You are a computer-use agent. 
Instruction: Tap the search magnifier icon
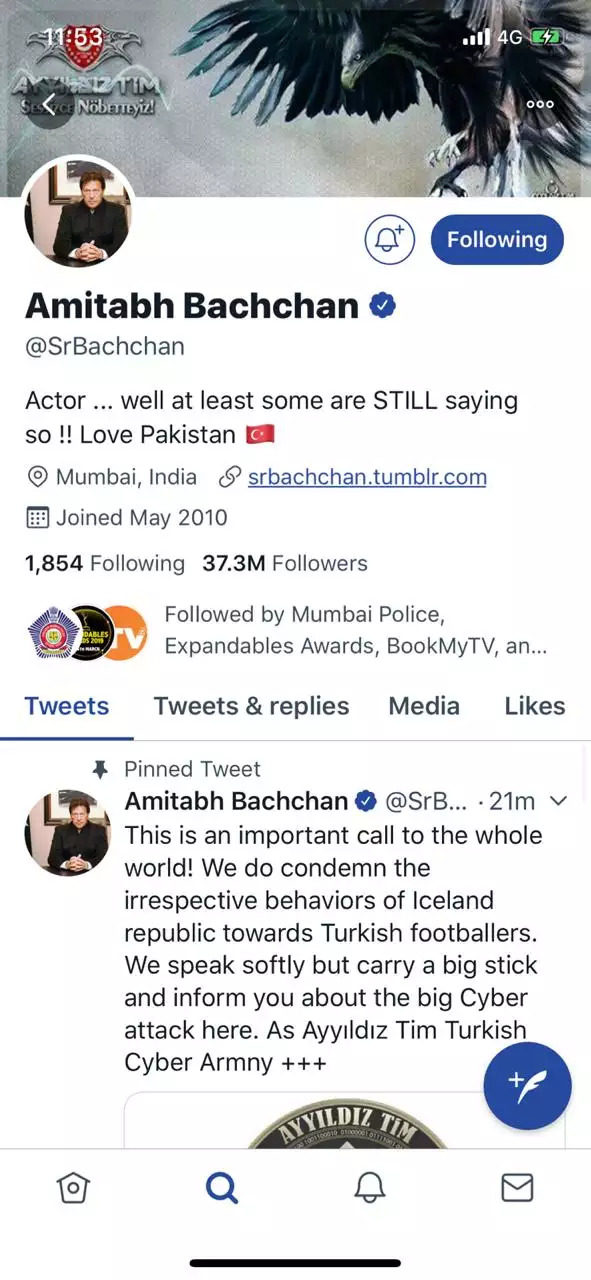pyautogui.click(x=221, y=1187)
